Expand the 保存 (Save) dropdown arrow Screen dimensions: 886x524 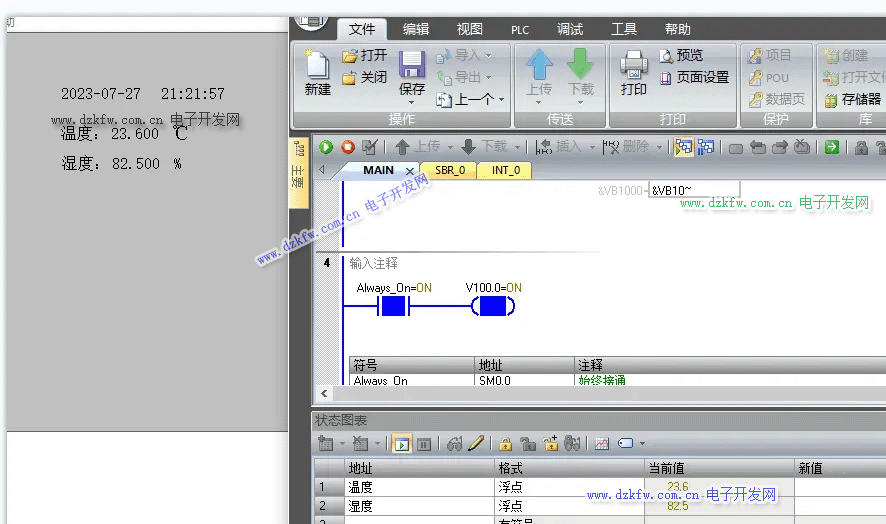click(x=411, y=101)
